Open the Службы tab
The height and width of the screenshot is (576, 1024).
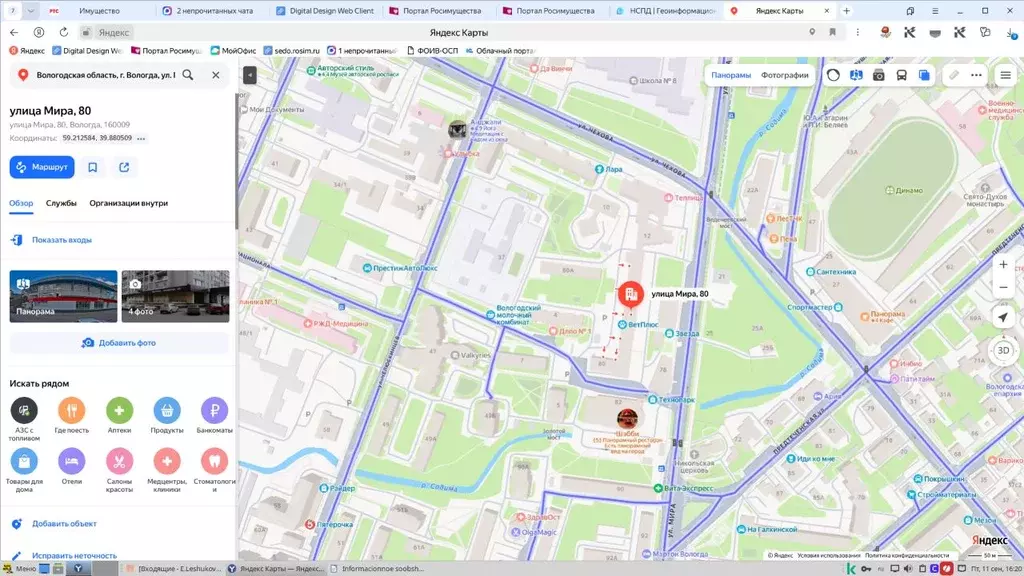point(61,203)
